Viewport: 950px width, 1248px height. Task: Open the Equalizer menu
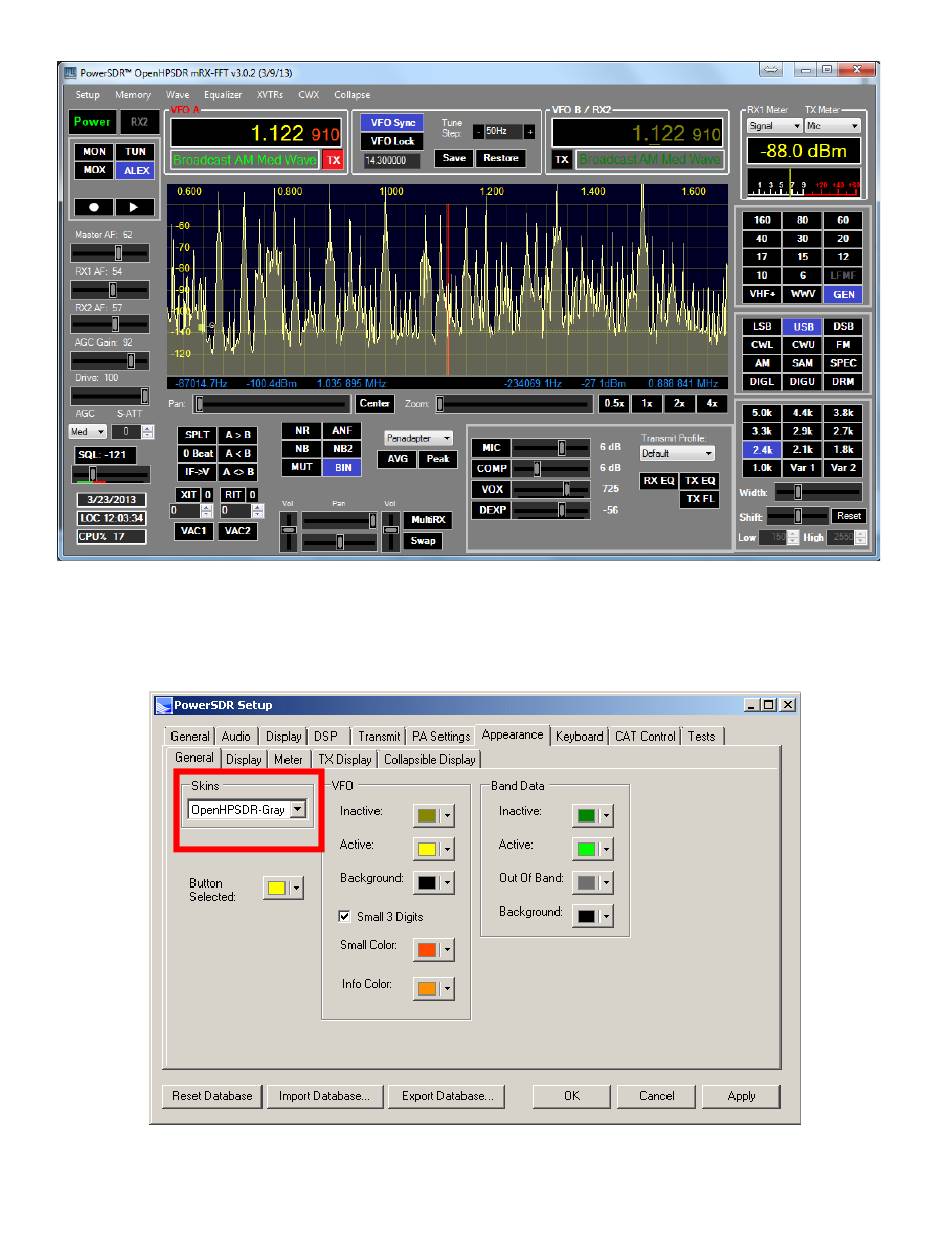click(224, 95)
